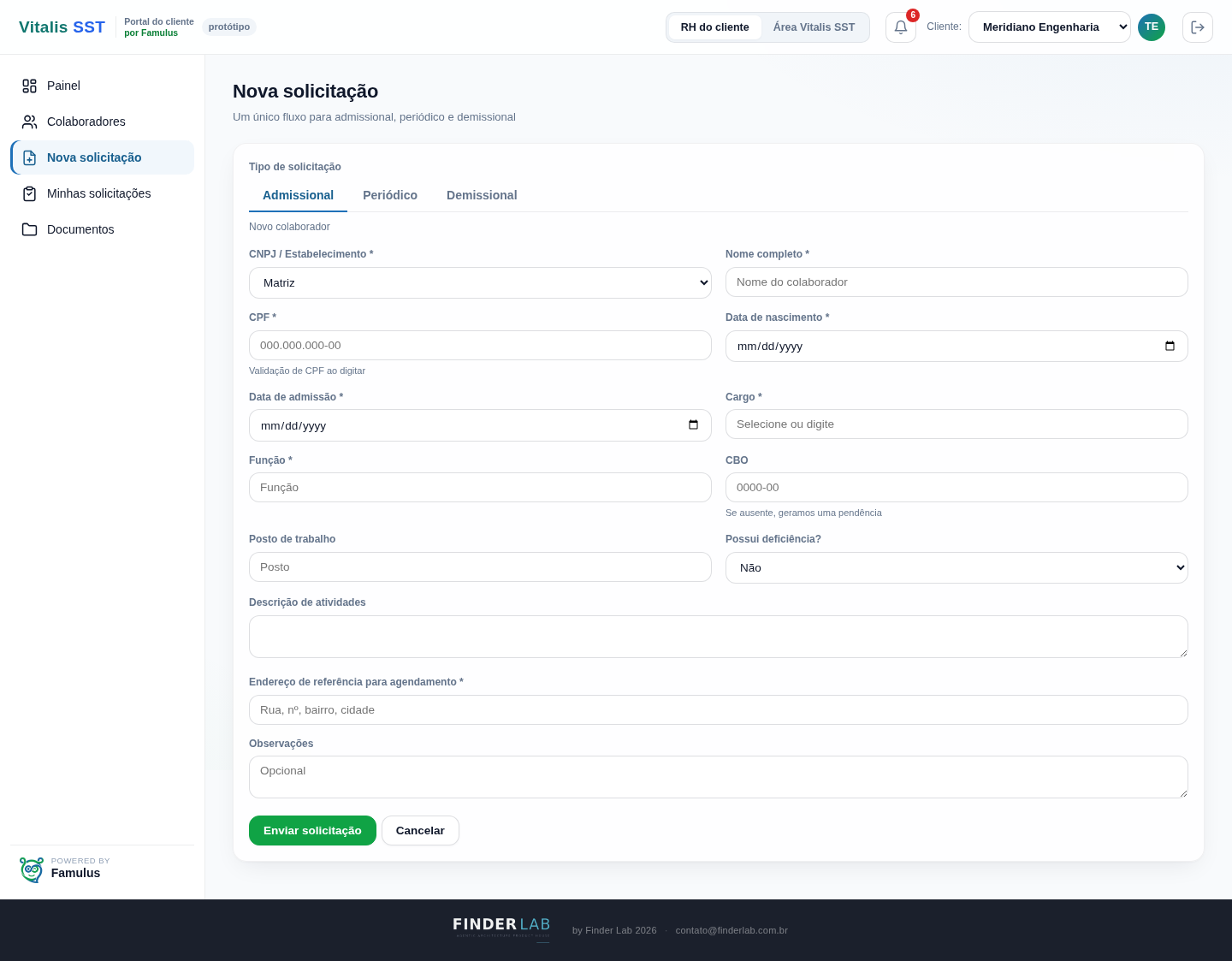Click 'Validação de CPF ao digitar' hint
The height and width of the screenshot is (961, 1232).
coord(307,371)
